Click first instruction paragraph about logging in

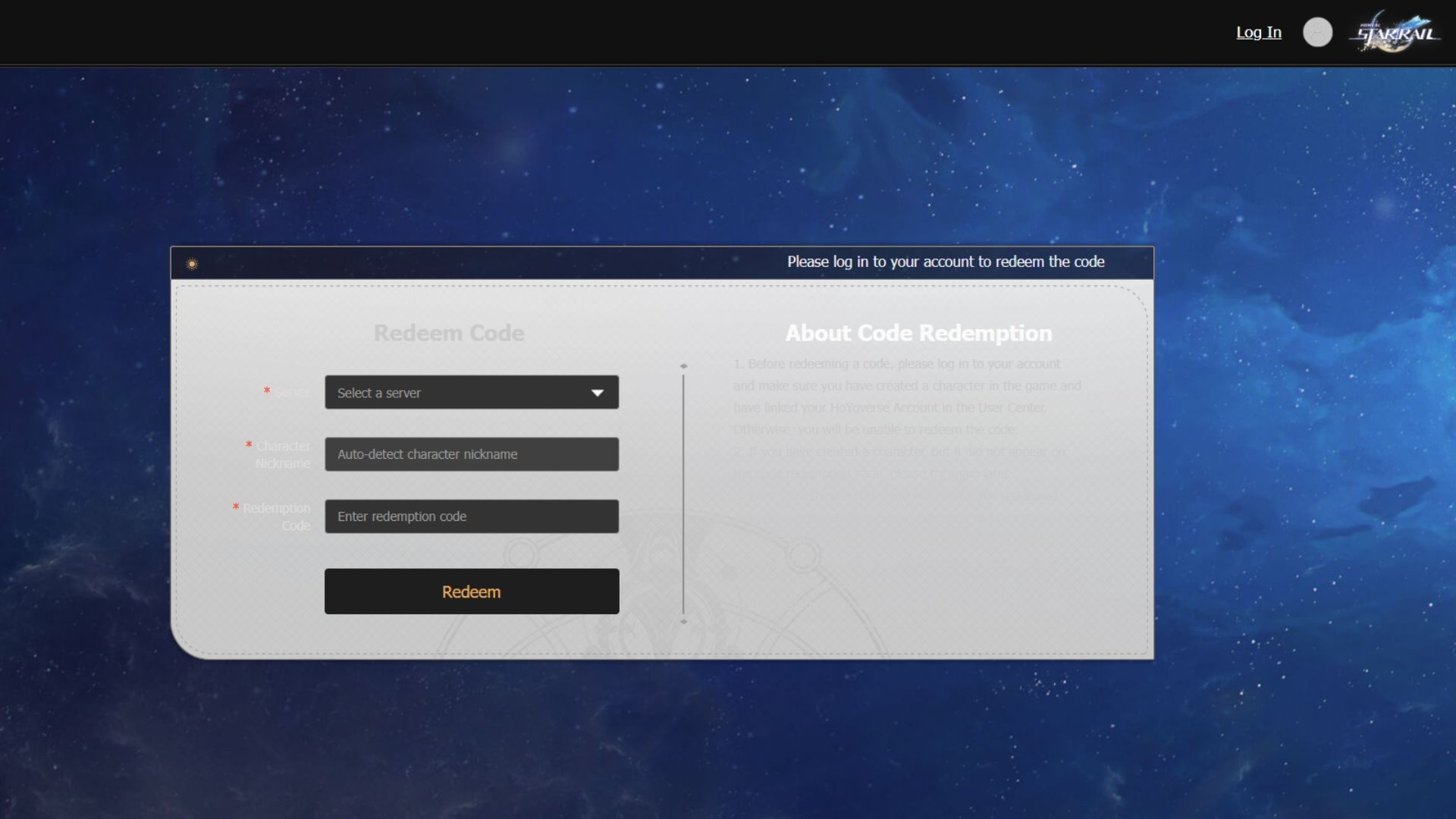click(x=906, y=397)
